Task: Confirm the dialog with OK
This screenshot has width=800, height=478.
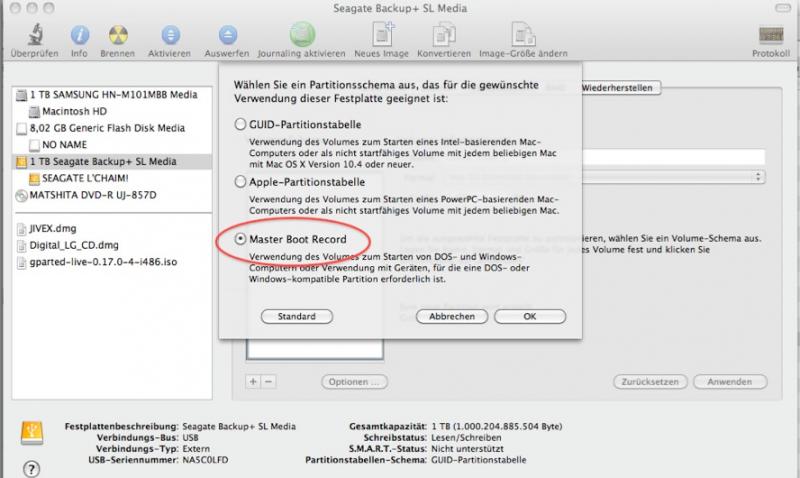Action: (530, 316)
